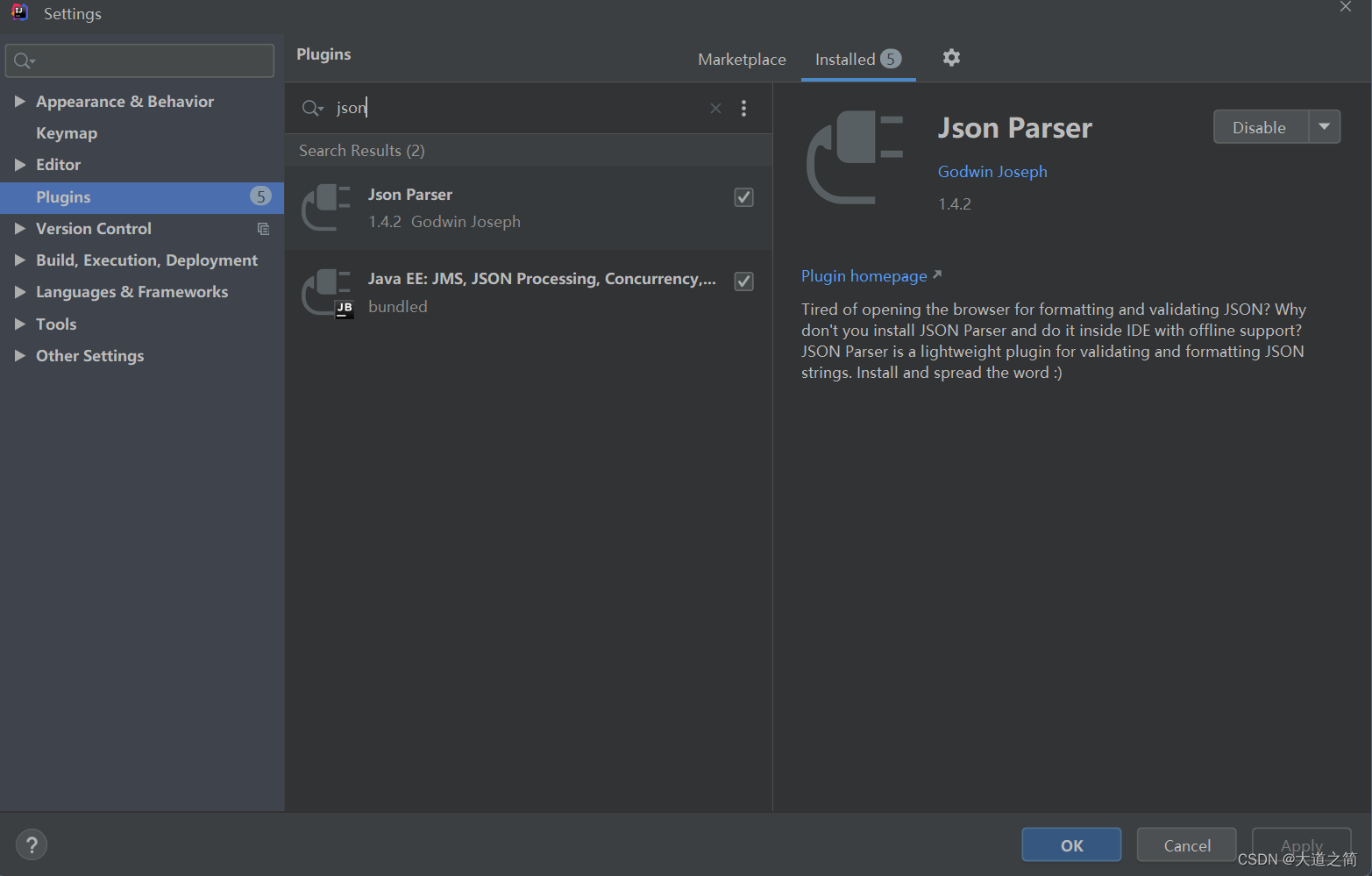Expand Build, Execution, Deployment node
The width and height of the screenshot is (1372, 876).
(19, 260)
